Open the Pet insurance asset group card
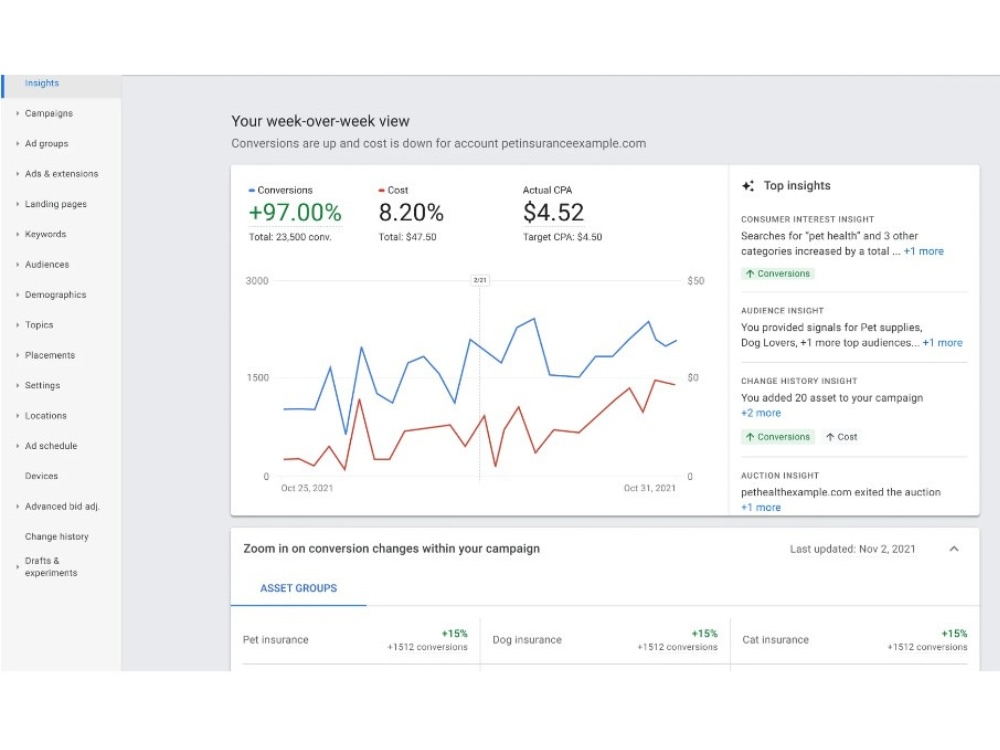Image resolution: width=1000 pixels, height=750 pixels. (x=355, y=640)
